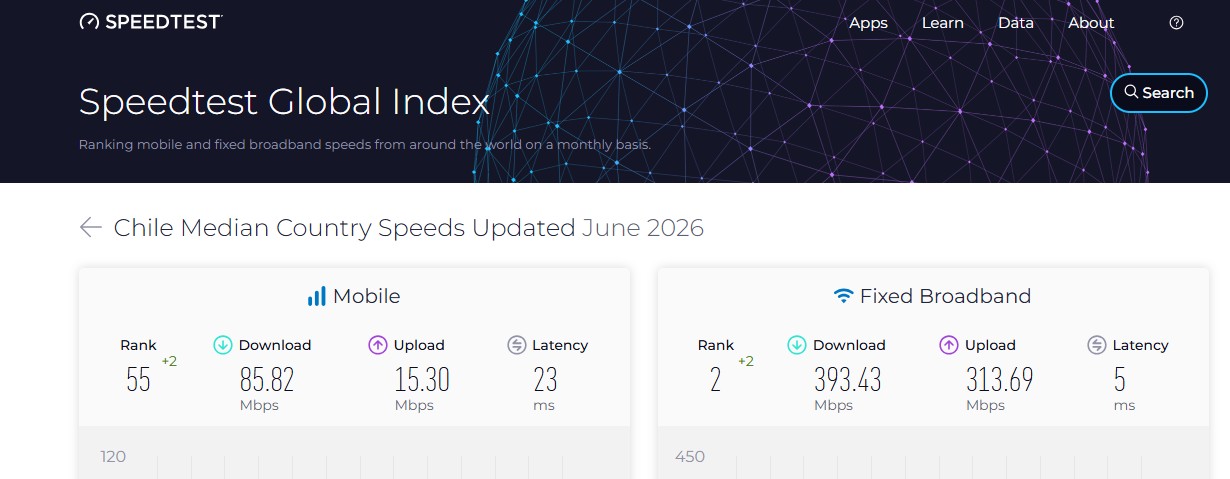This screenshot has width=1230, height=479.
Task: Select Fixed Broadband upload speed 313.69
Action: (999, 380)
